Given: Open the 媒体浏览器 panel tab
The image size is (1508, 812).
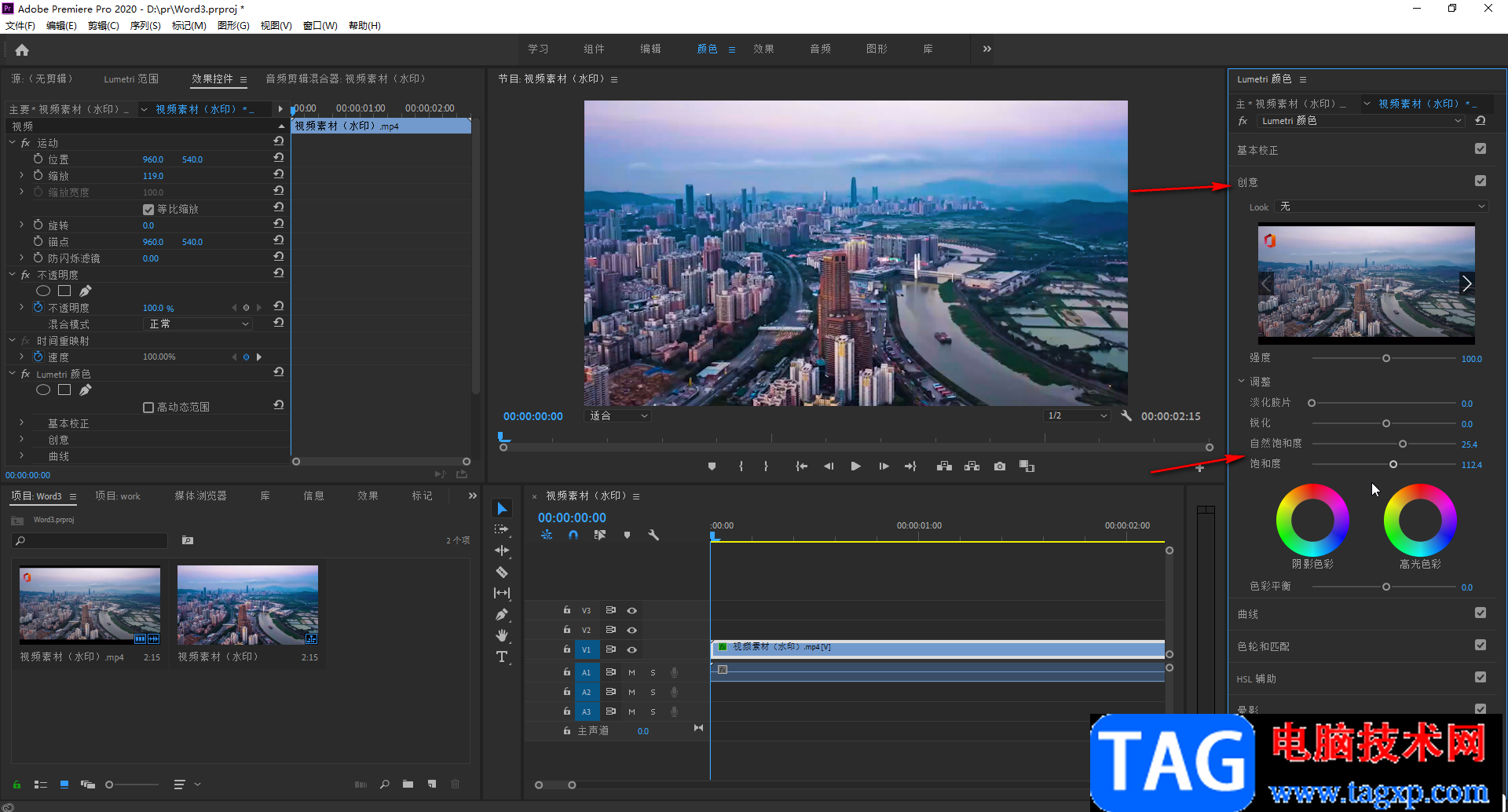Looking at the screenshot, I should click(x=200, y=496).
